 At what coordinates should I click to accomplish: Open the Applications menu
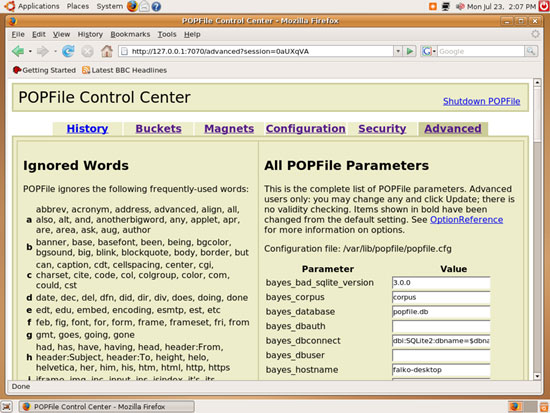click(39, 6)
